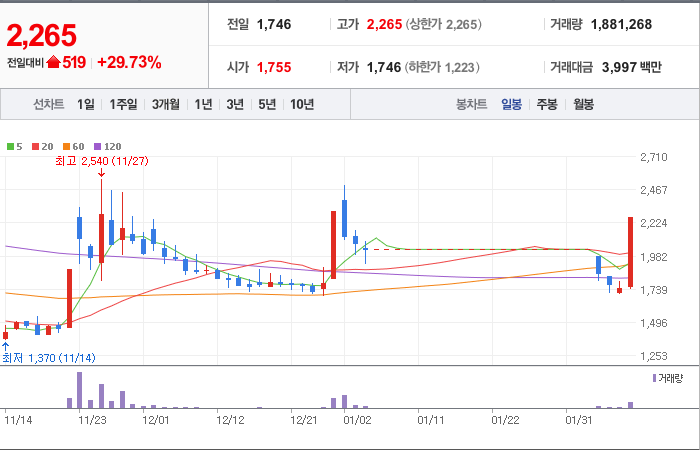Screen dimensions: 700x450
Task: Click the red up-arrow icon beside 519
Action: [53, 62]
